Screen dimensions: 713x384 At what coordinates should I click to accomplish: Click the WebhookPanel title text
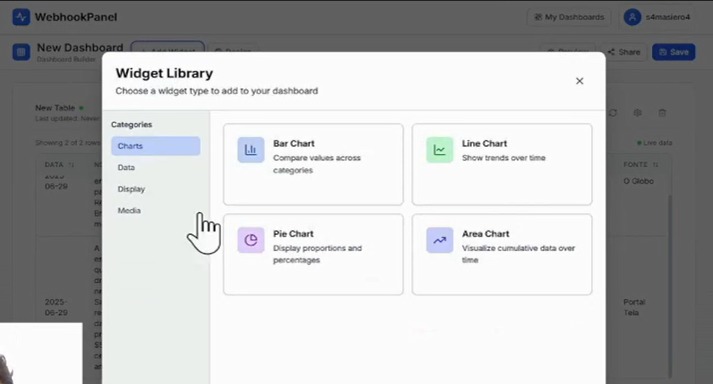(x=76, y=17)
